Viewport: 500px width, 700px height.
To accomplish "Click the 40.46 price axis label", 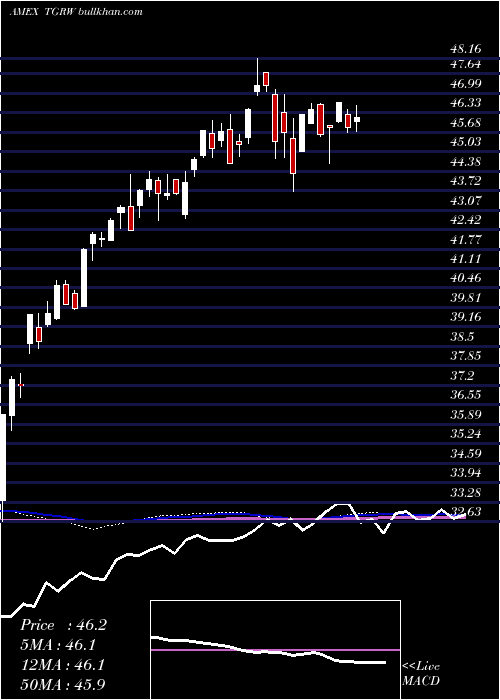I will tap(465, 278).
